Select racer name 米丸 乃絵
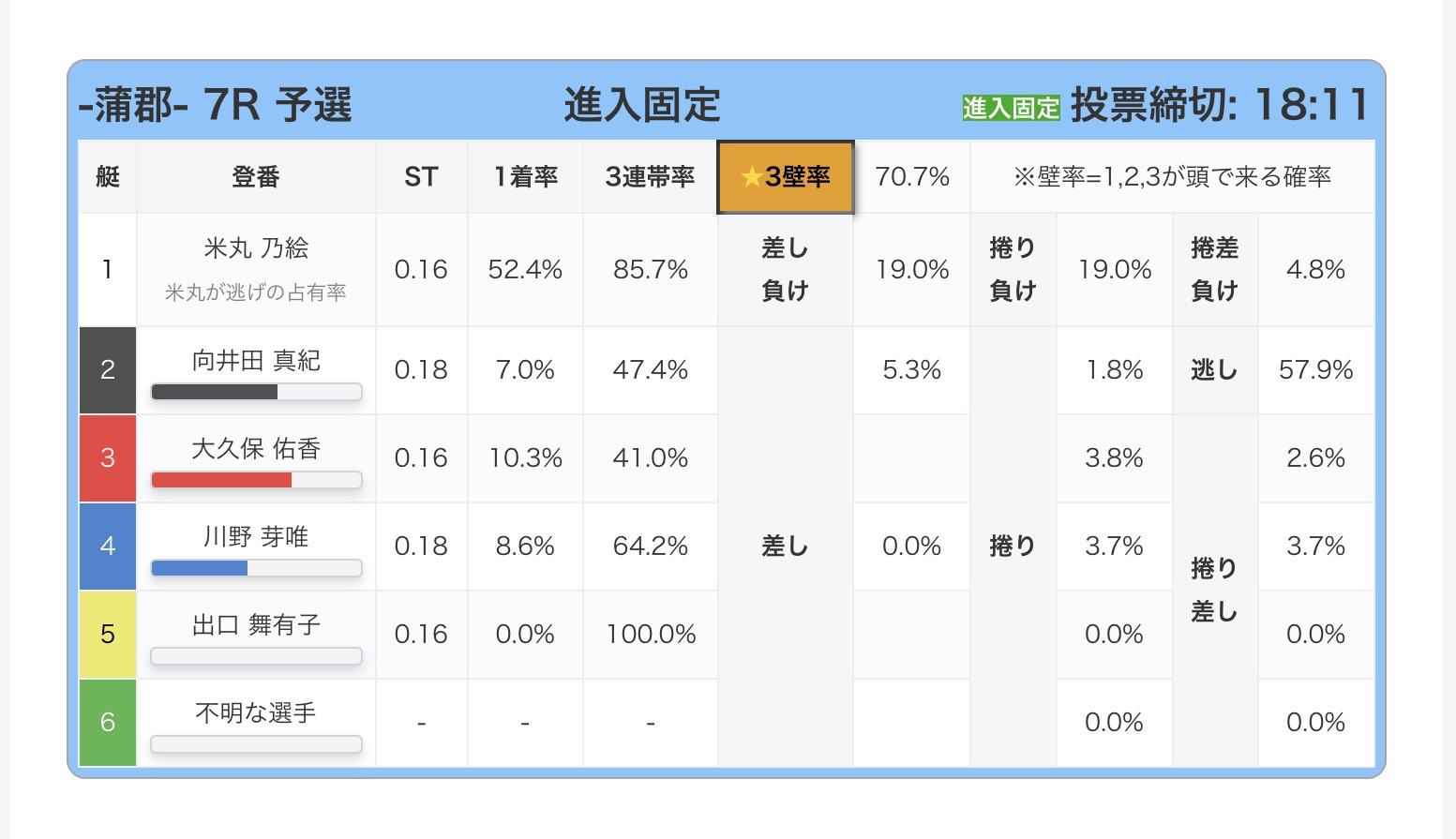Image resolution: width=1456 pixels, height=839 pixels. point(256,248)
